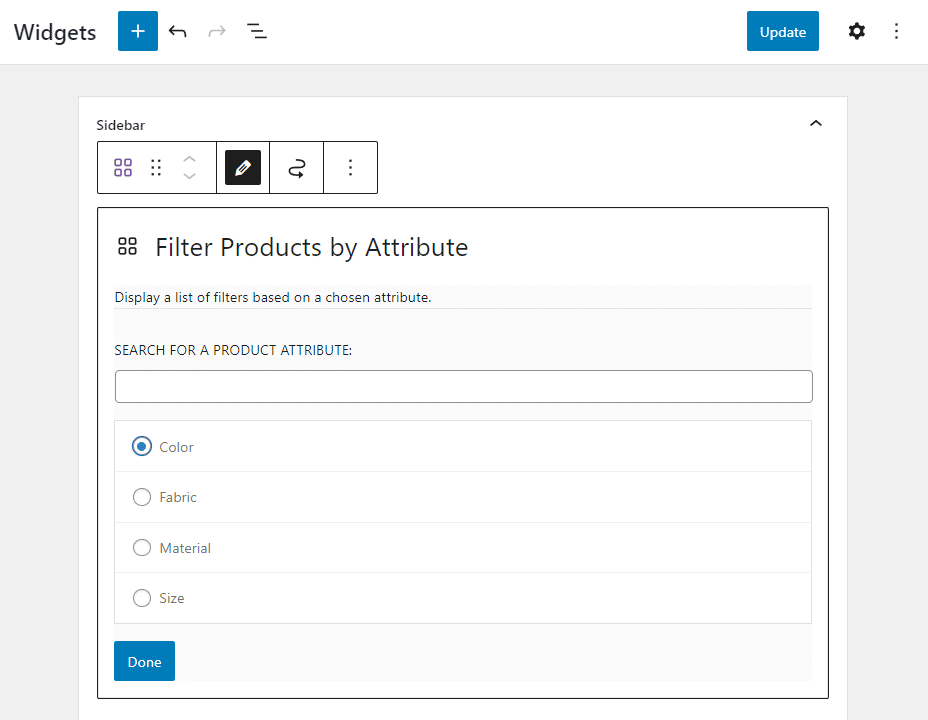This screenshot has width=928, height=720.
Task: Click the Undo icon
Action: tap(177, 31)
